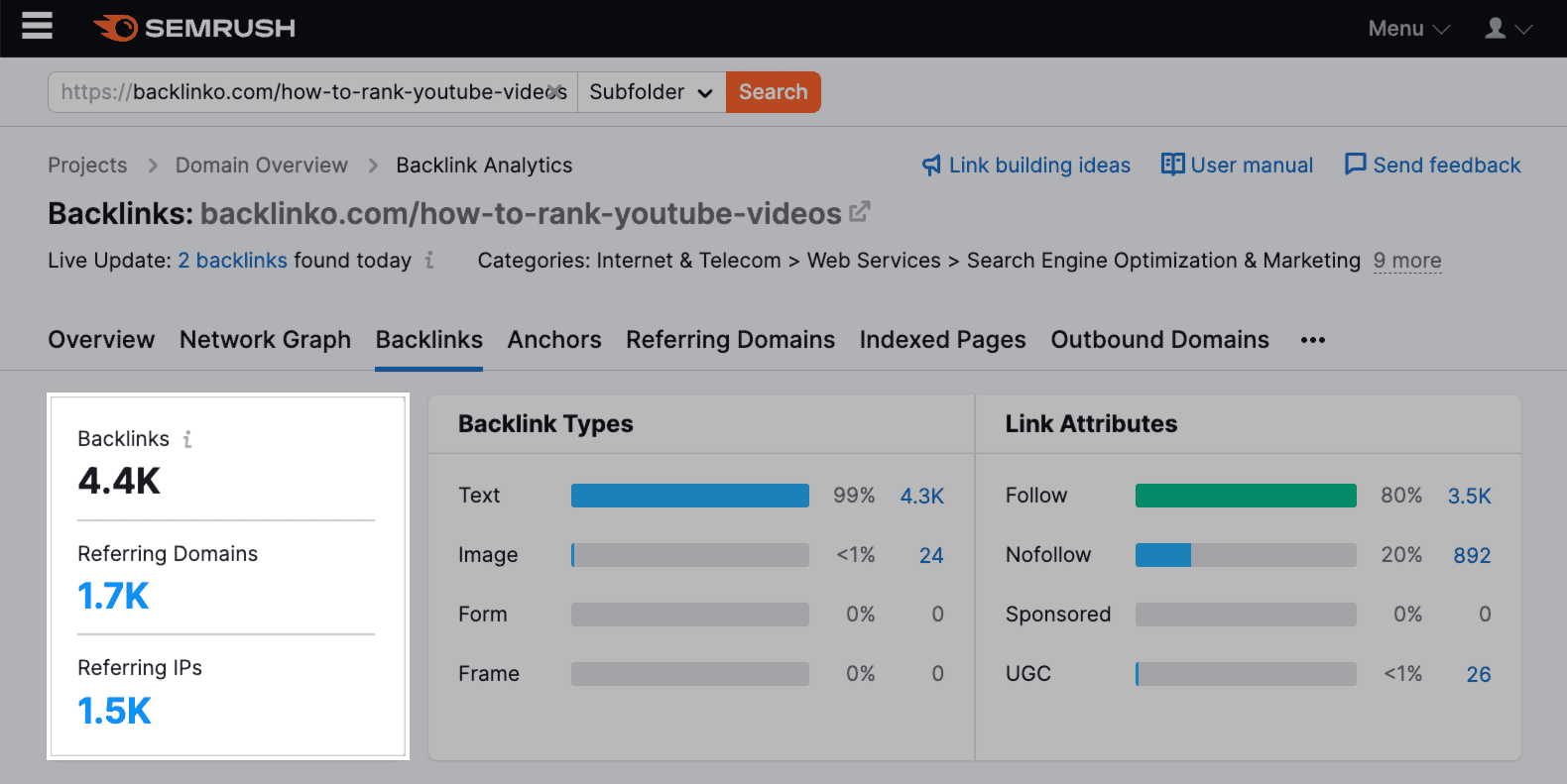Show info icon next to Live Update
This screenshot has width=1567, height=784.
coord(429,260)
